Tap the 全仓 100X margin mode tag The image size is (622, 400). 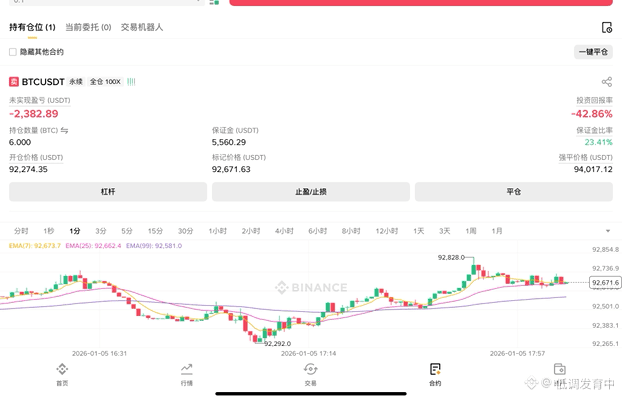click(x=105, y=82)
